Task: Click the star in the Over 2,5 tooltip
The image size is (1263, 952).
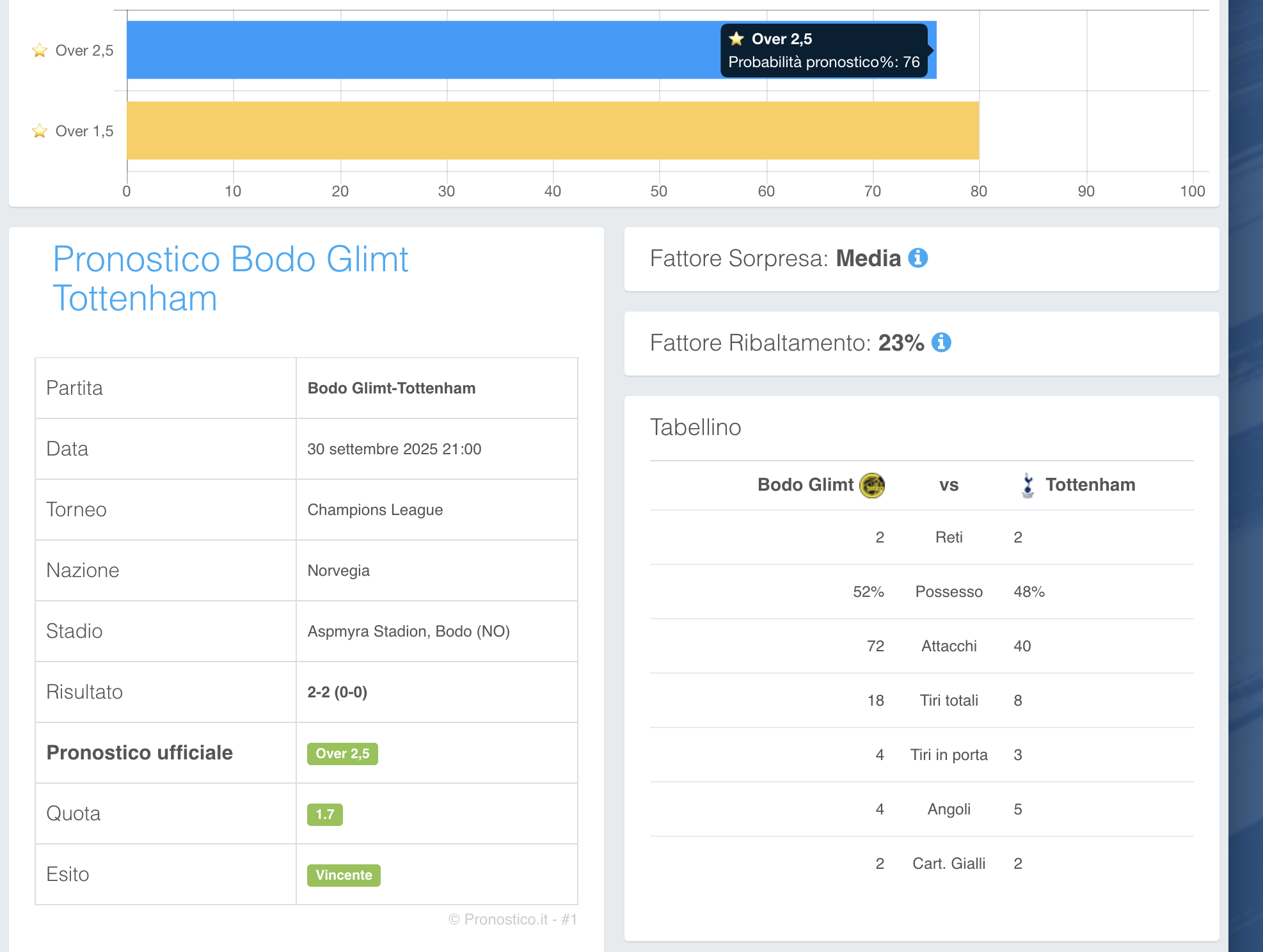Action: click(736, 39)
